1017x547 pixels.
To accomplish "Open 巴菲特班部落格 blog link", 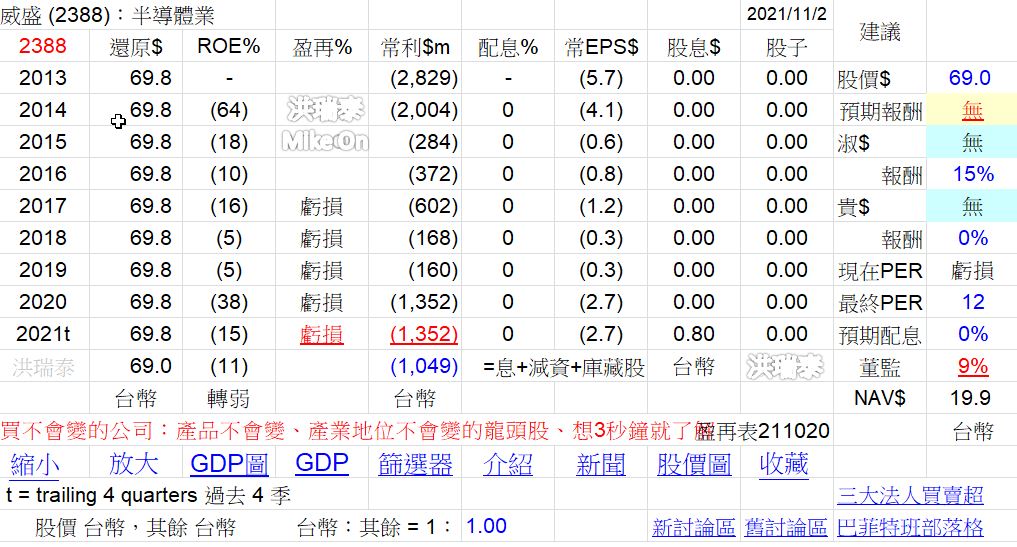I will [910, 527].
